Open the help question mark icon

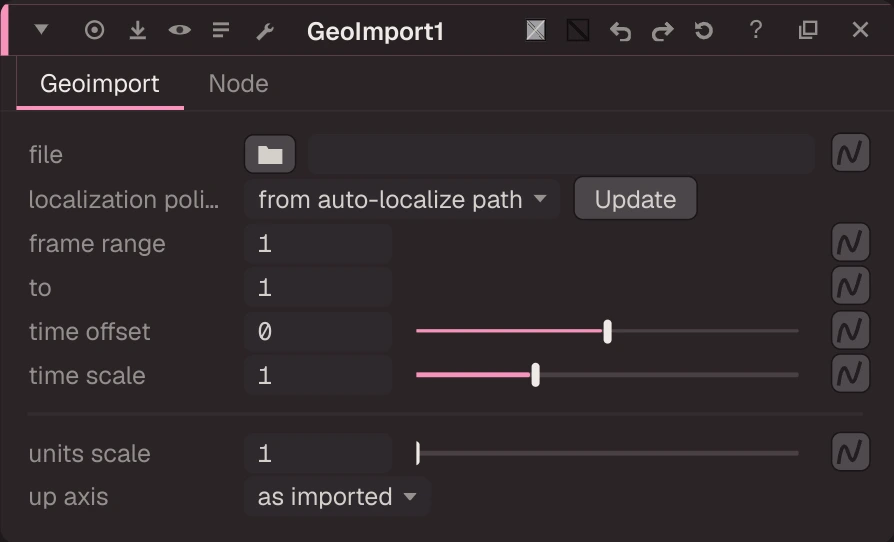coord(756,30)
